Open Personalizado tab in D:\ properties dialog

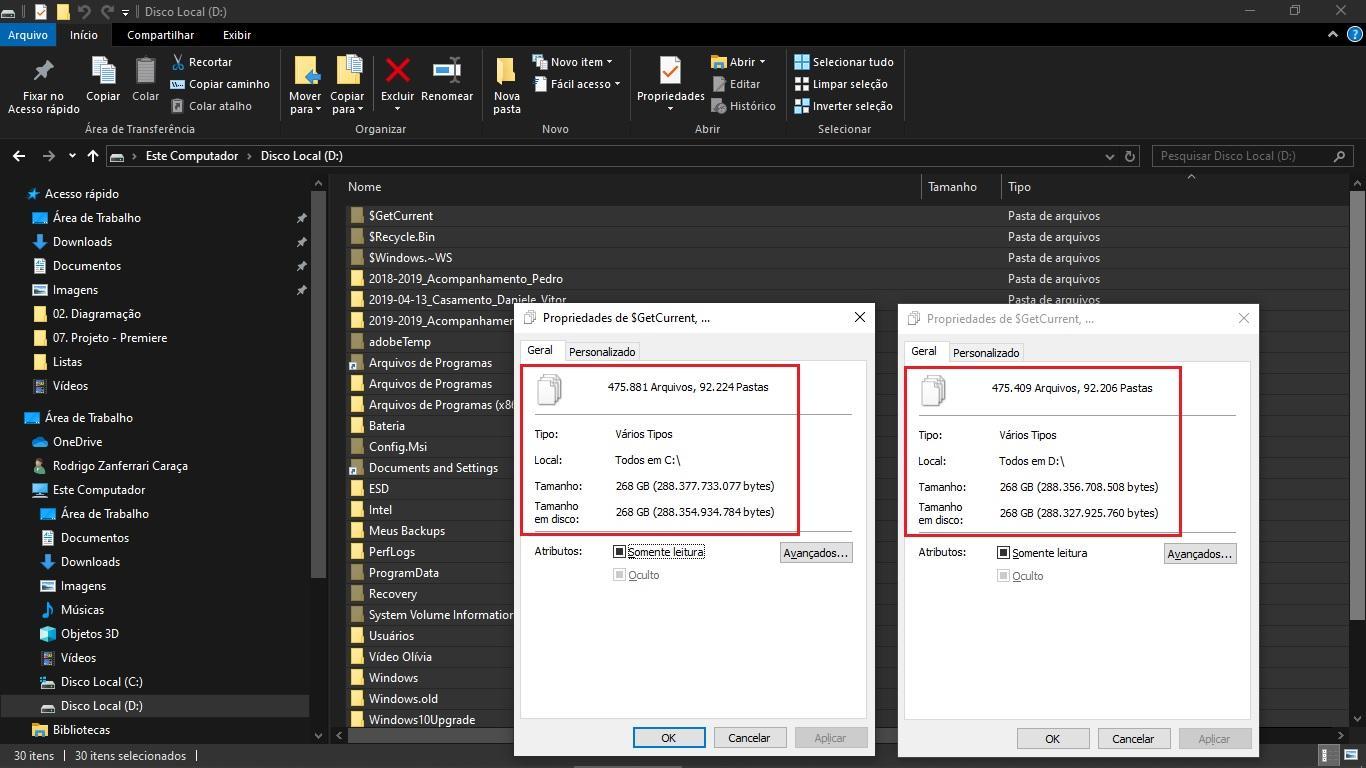986,353
